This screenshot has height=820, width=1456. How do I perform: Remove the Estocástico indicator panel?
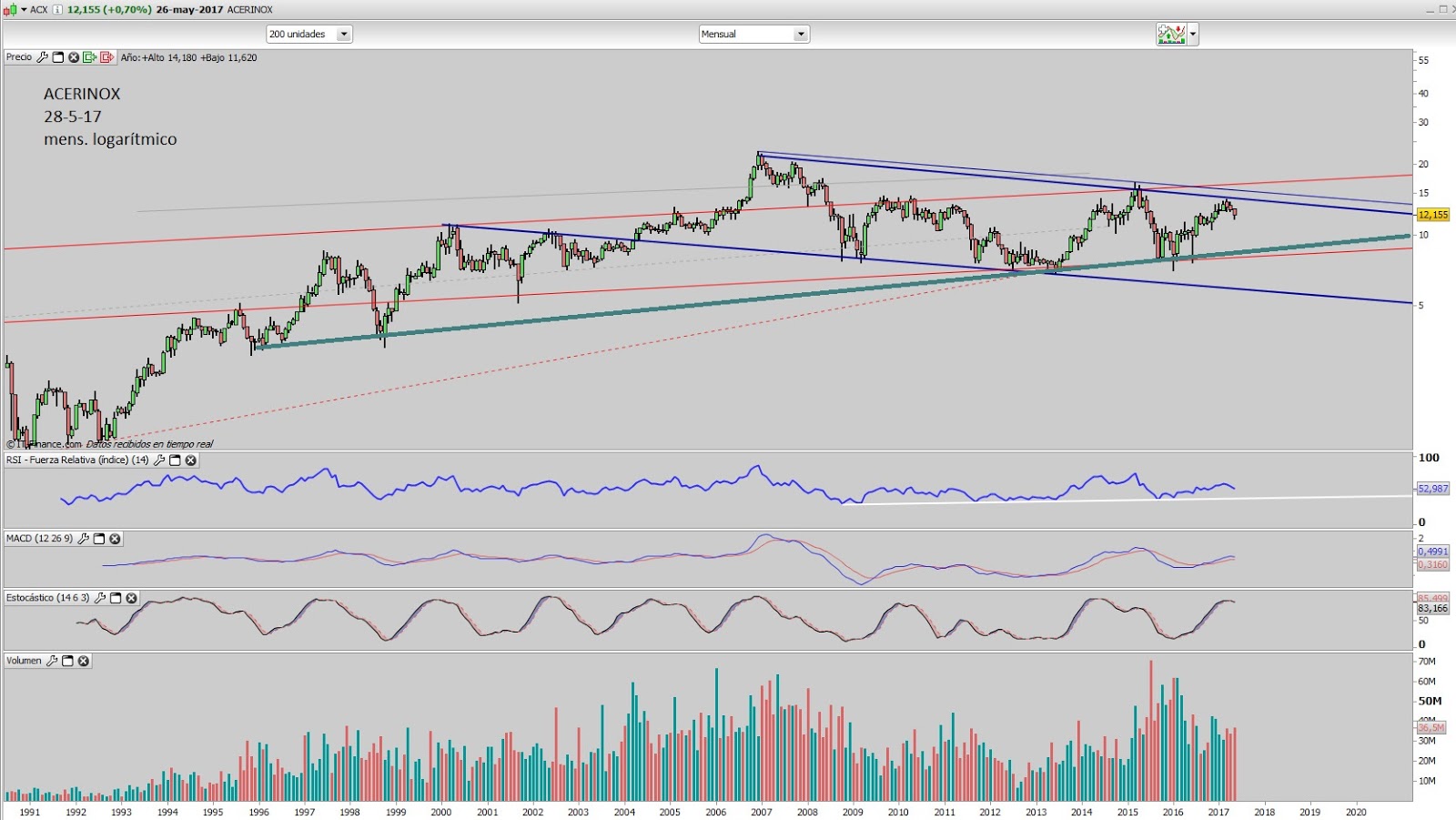point(131,598)
